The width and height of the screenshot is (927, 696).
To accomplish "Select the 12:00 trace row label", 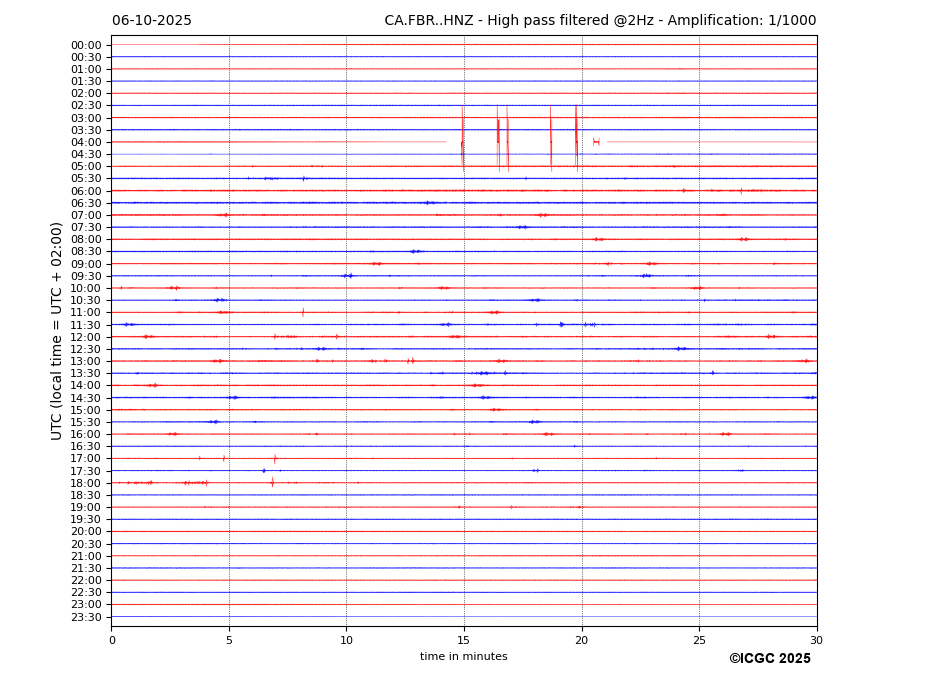I will (x=86, y=337).
